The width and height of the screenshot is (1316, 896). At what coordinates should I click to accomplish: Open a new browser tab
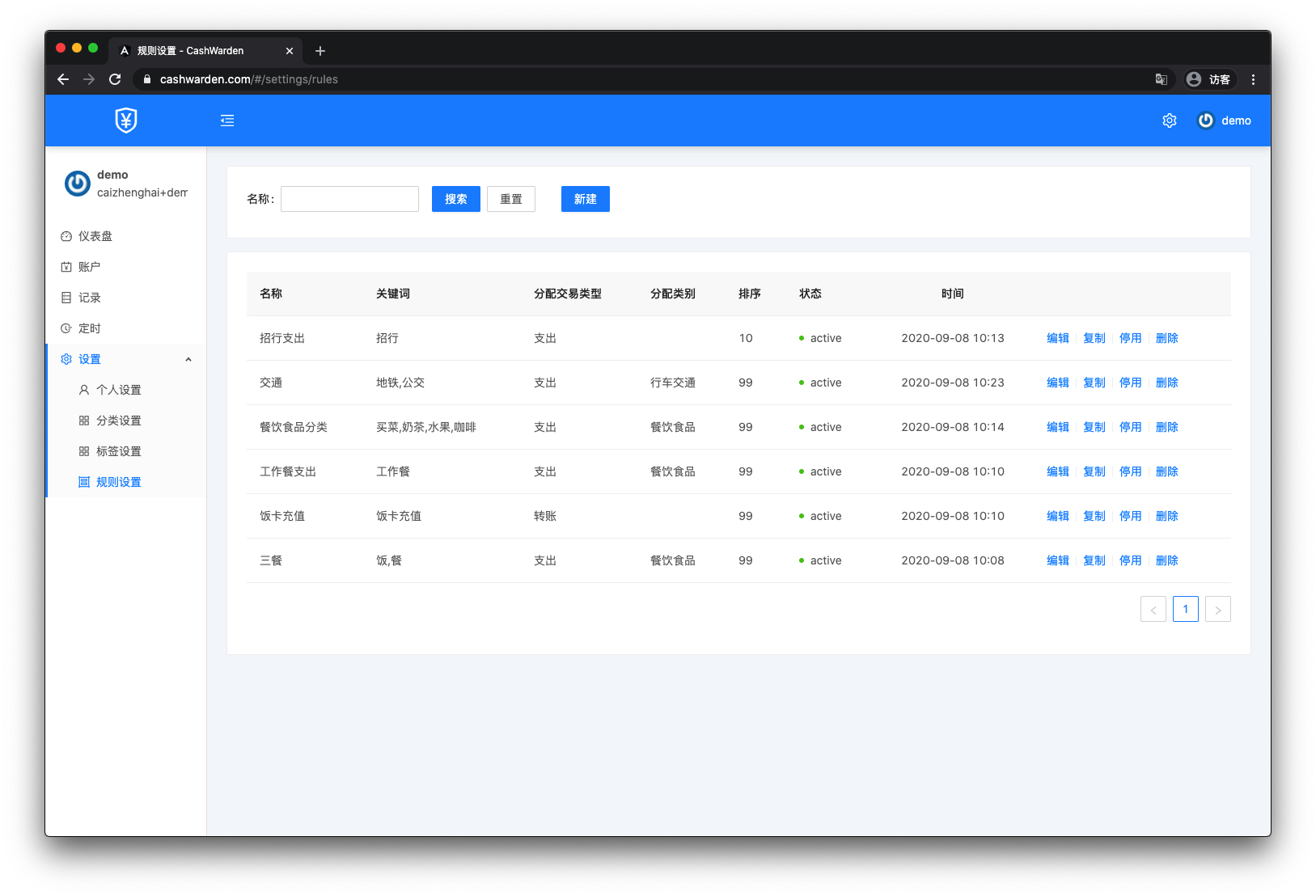pos(320,51)
